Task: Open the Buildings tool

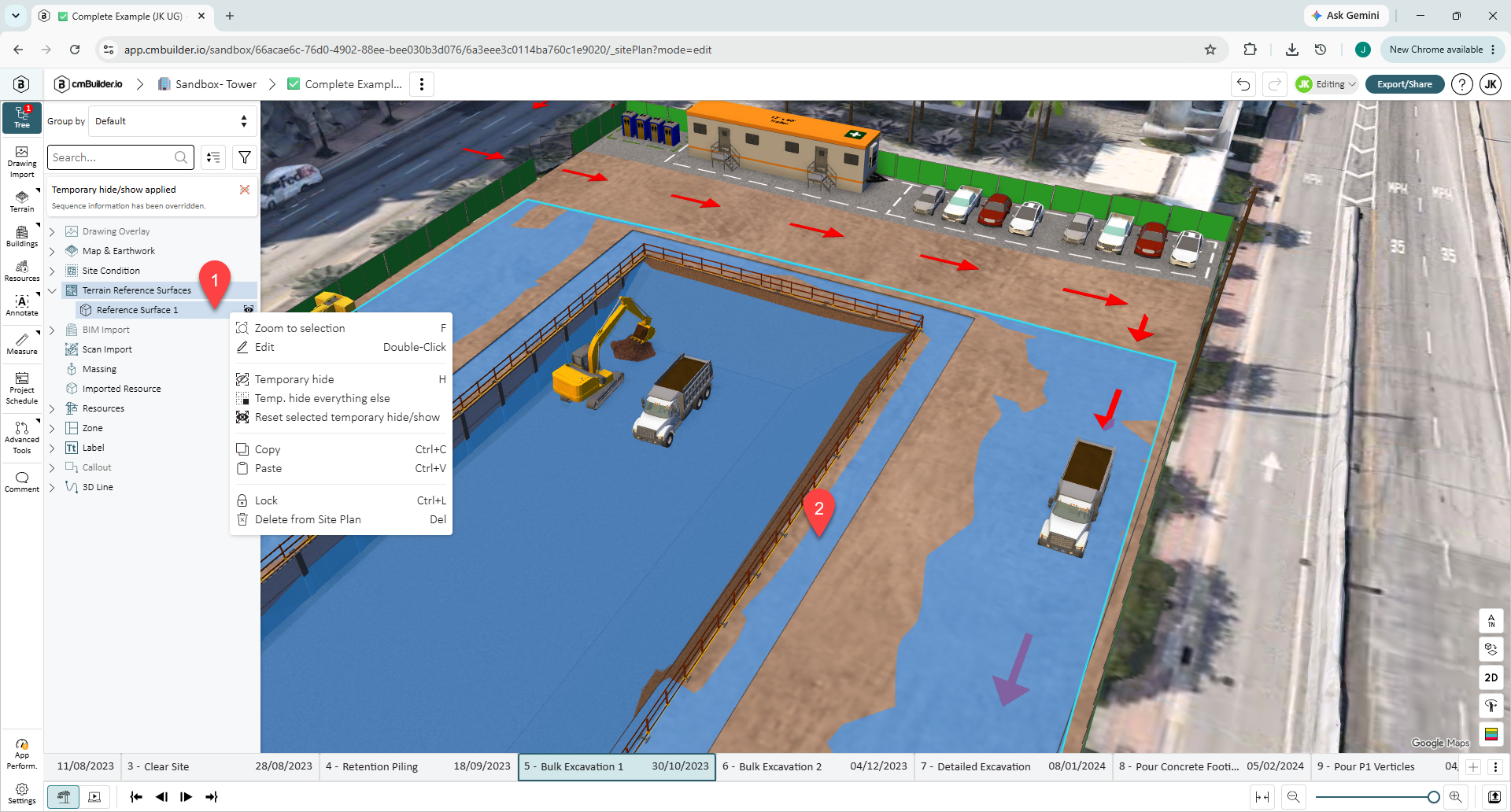Action: (x=22, y=235)
